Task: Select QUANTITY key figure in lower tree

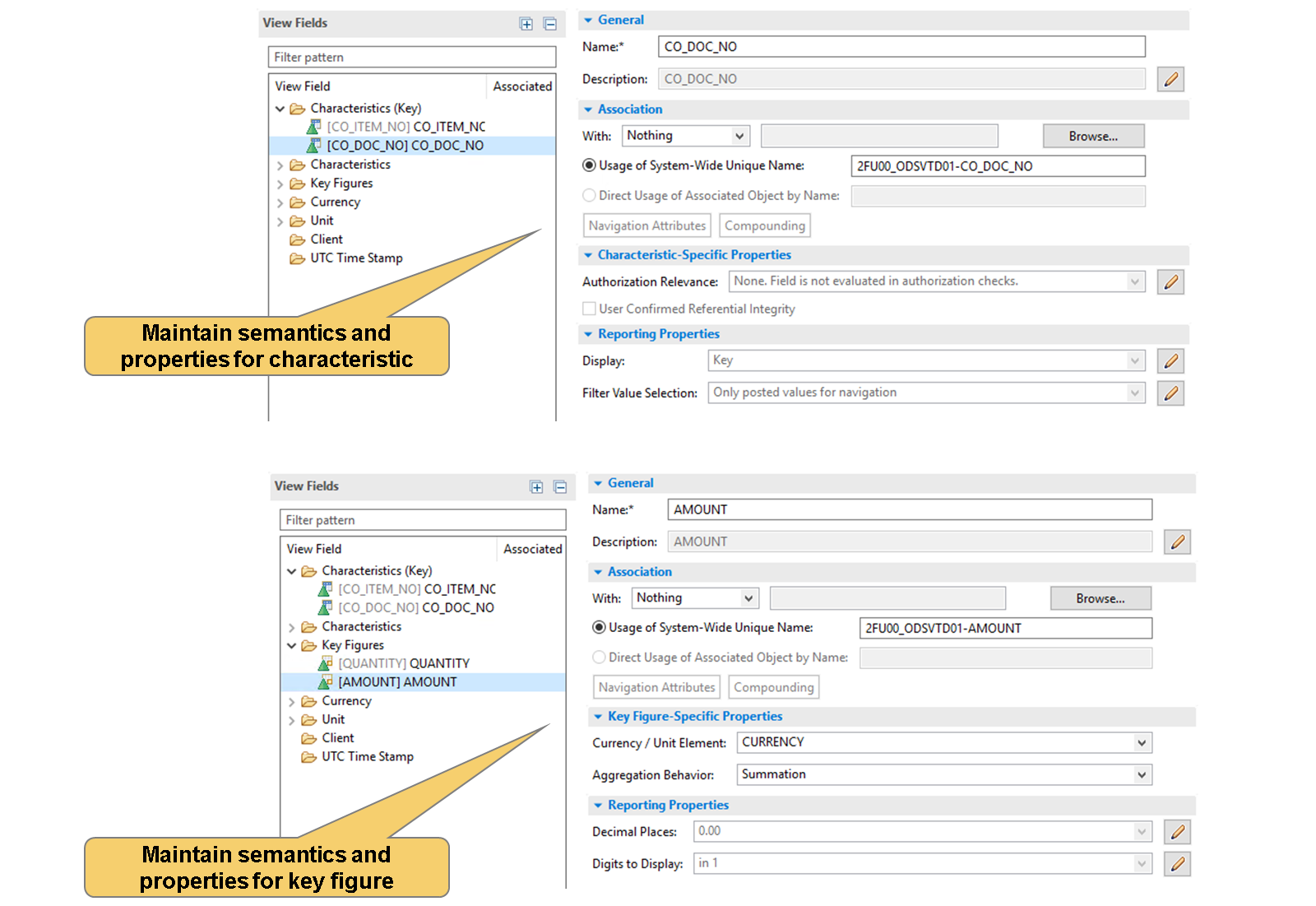Action: coord(393,663)
